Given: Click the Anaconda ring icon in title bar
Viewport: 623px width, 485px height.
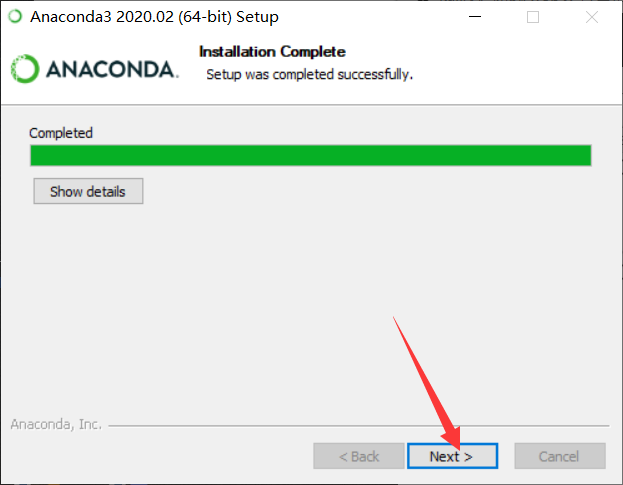Looking at the screenshot, I should 15,17.
